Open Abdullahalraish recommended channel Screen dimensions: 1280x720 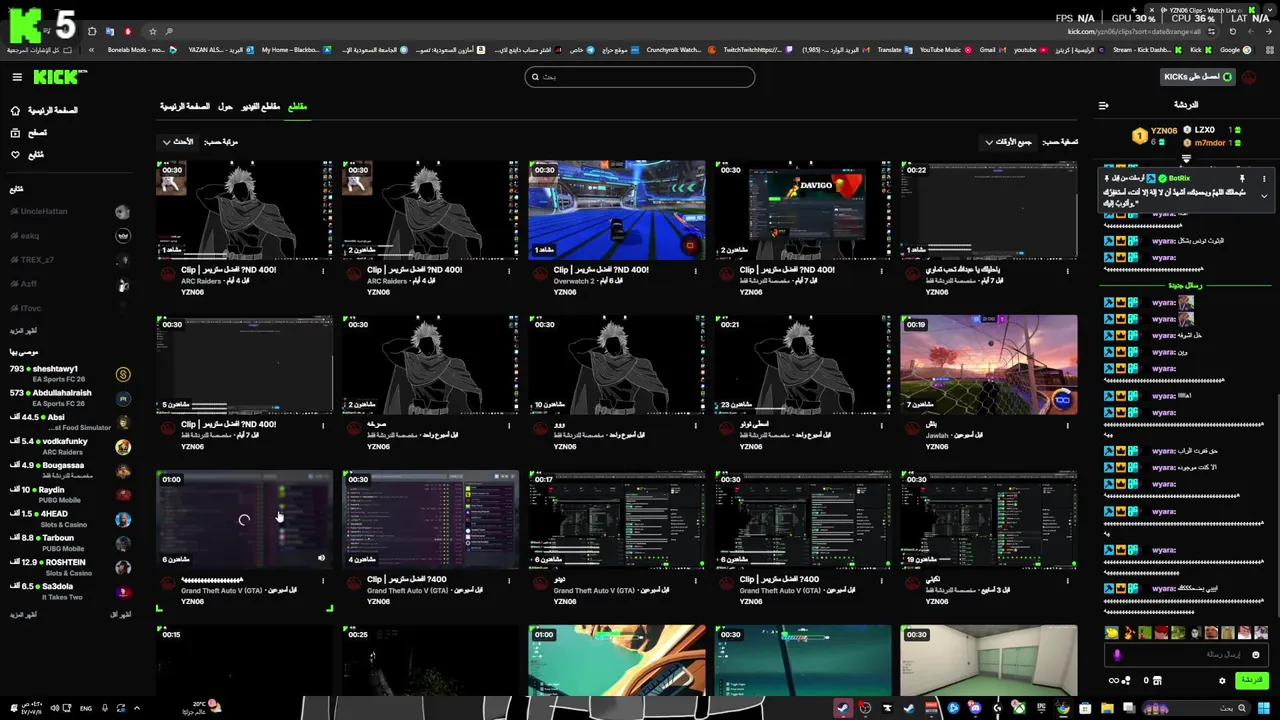point(70,397)
